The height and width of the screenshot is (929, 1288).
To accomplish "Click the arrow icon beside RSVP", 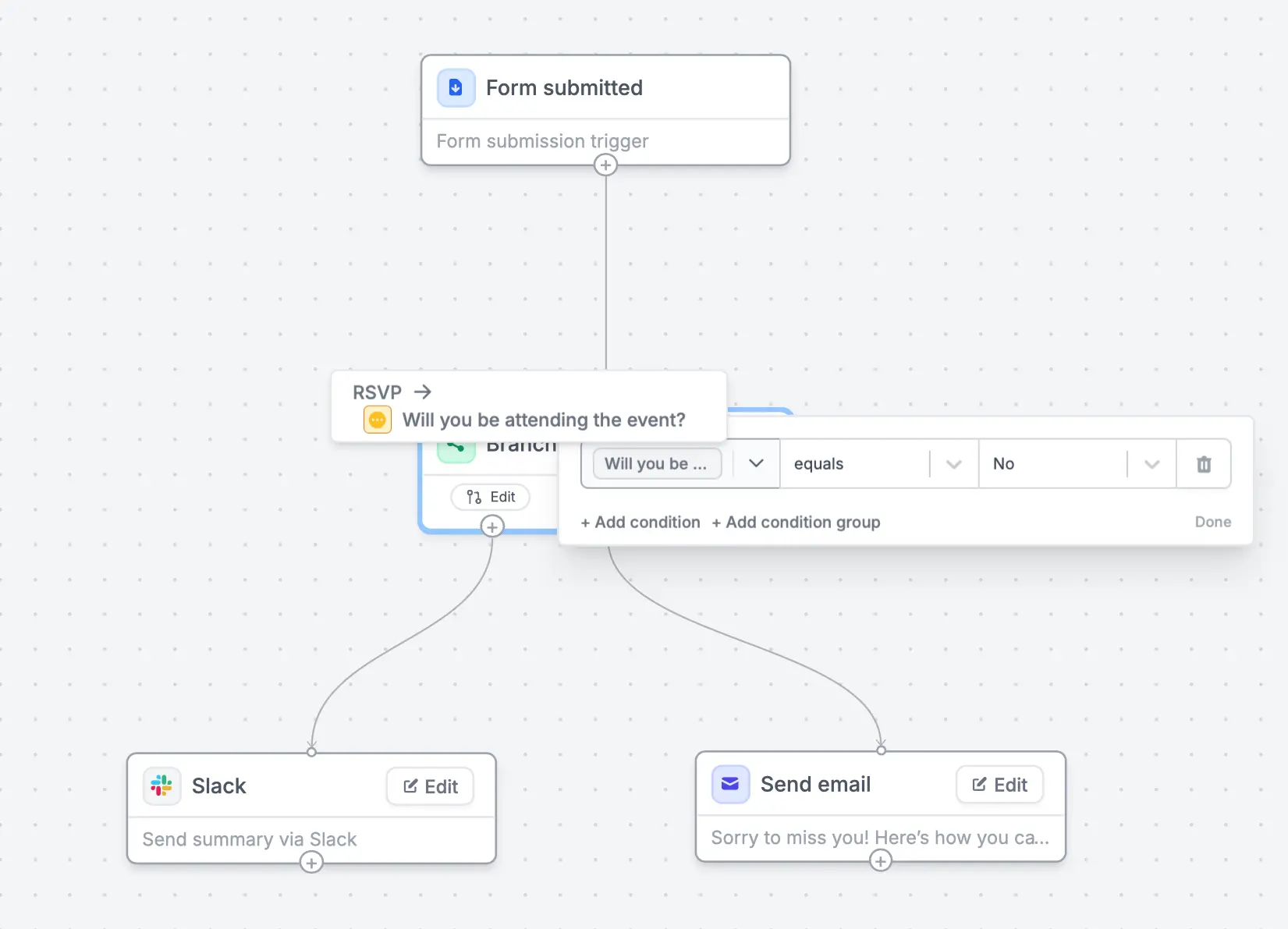I will (x=422, y=392).
